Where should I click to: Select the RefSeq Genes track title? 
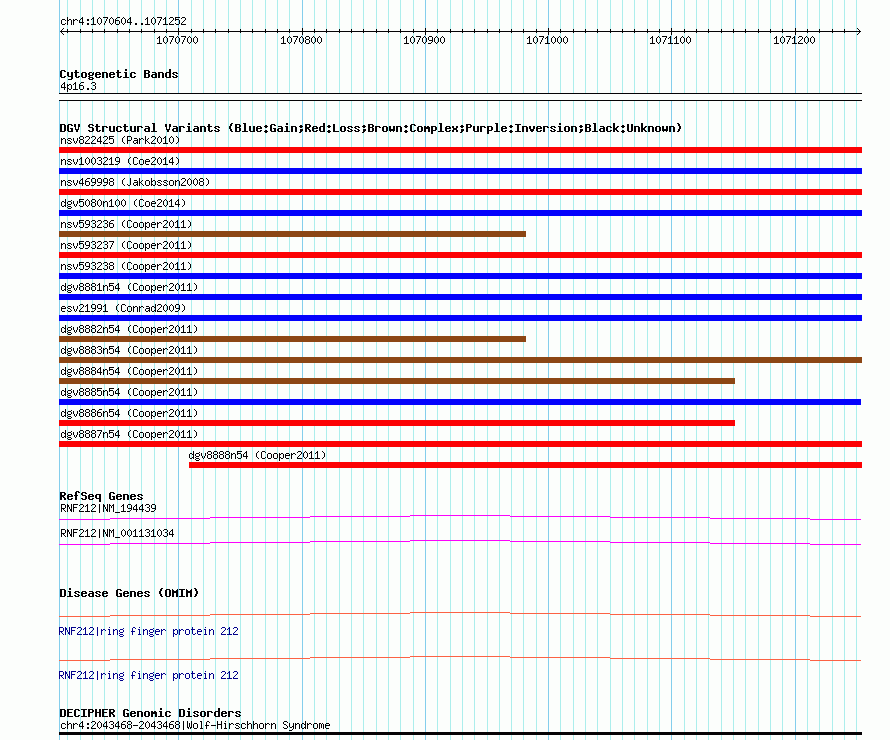click(x=101, y=496)
